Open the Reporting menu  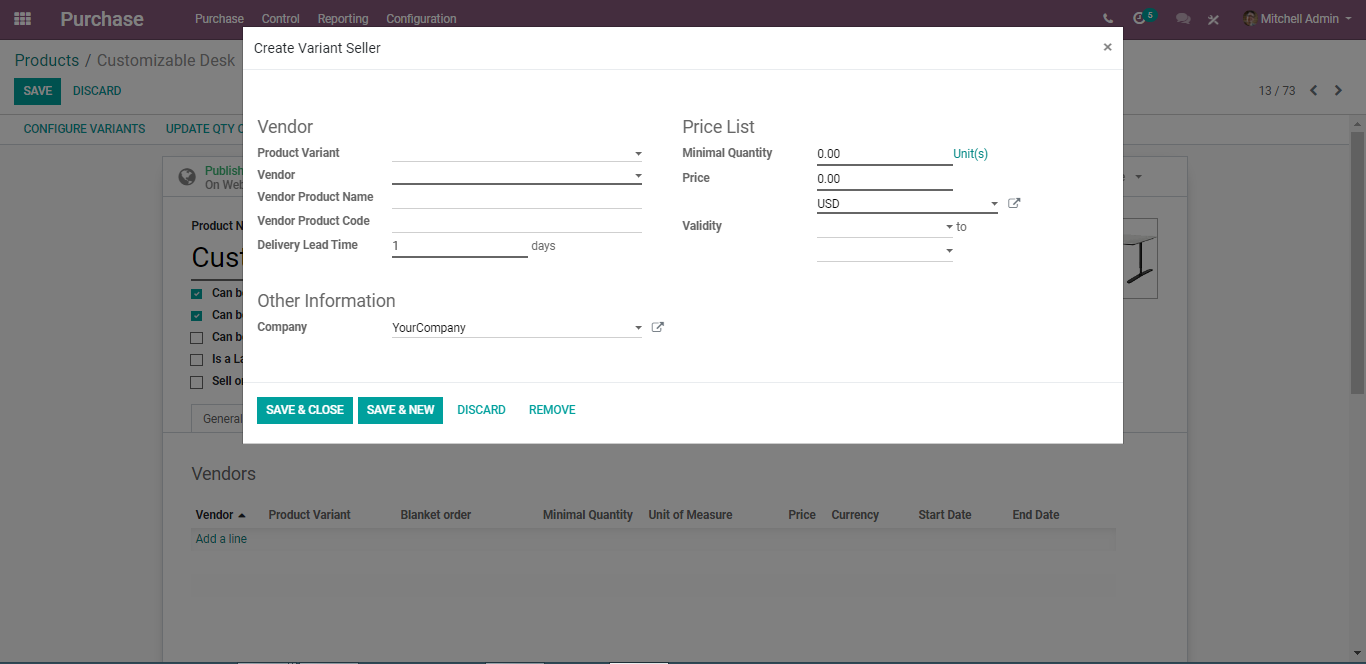tap(343, 19)
